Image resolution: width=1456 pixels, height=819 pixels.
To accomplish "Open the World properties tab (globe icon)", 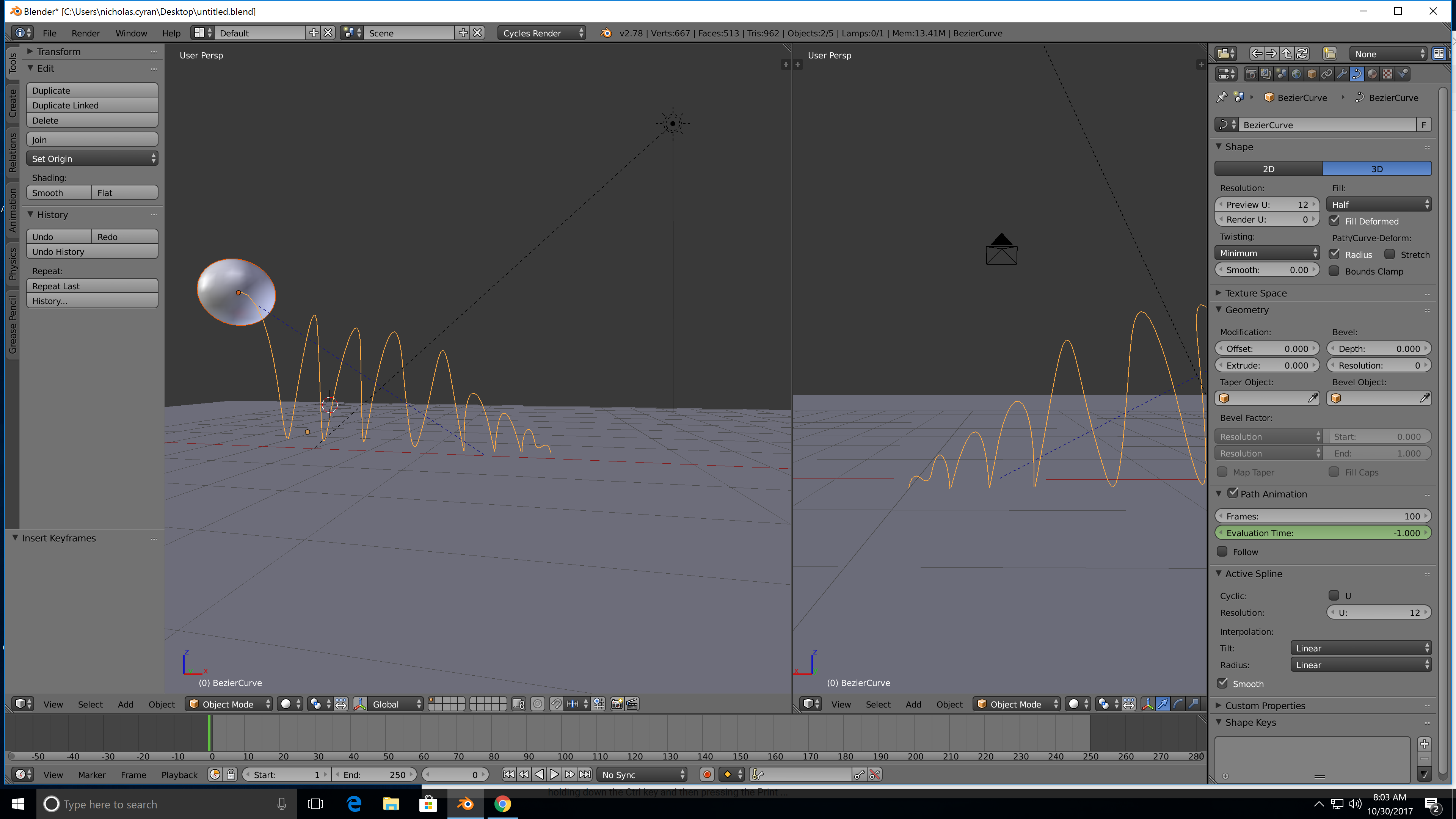I will pos(1297,74).
